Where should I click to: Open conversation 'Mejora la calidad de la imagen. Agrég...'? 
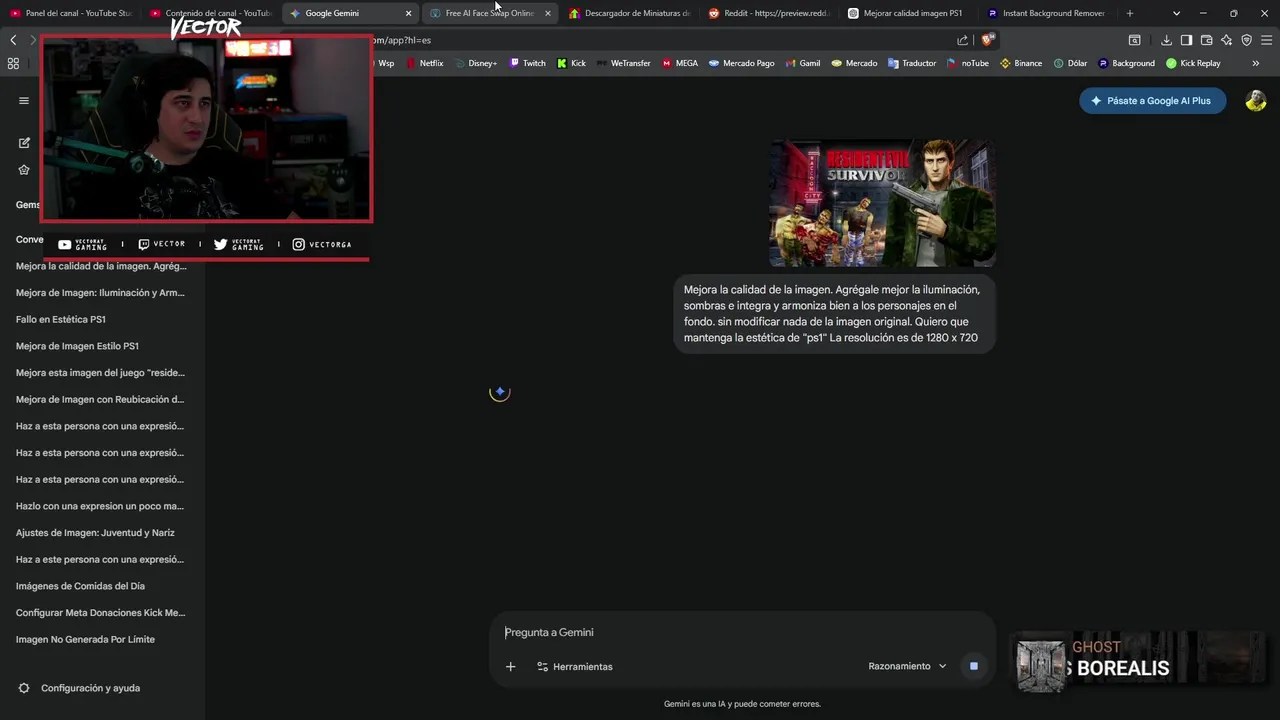point(101,266)
